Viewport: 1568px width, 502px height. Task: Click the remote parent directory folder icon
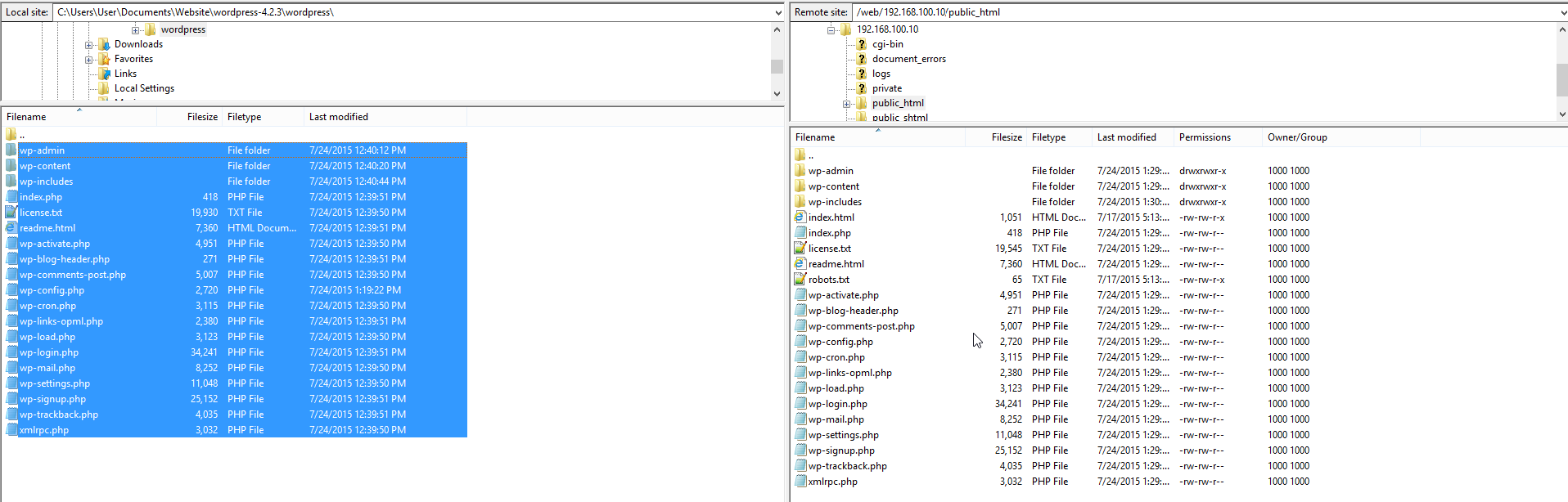pos(800,155)
